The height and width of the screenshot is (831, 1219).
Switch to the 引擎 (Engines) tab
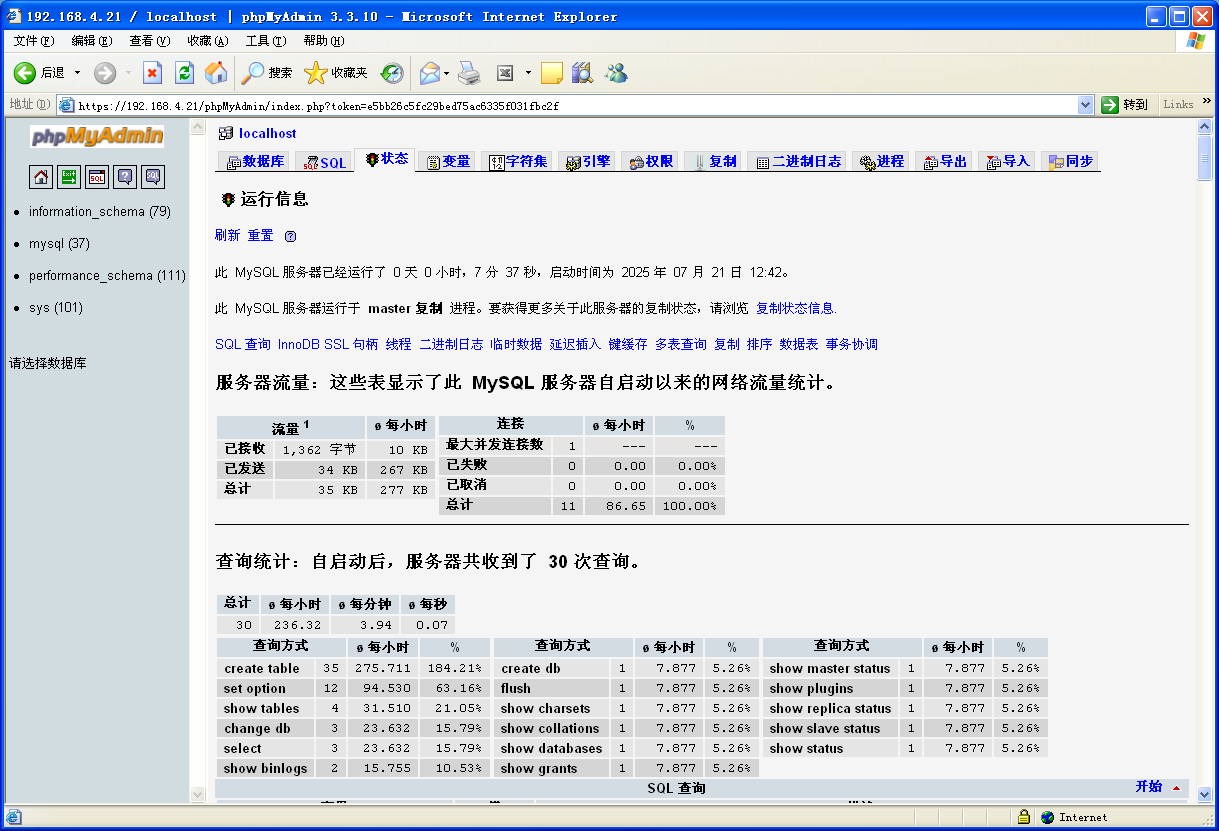tap(587, 162)
